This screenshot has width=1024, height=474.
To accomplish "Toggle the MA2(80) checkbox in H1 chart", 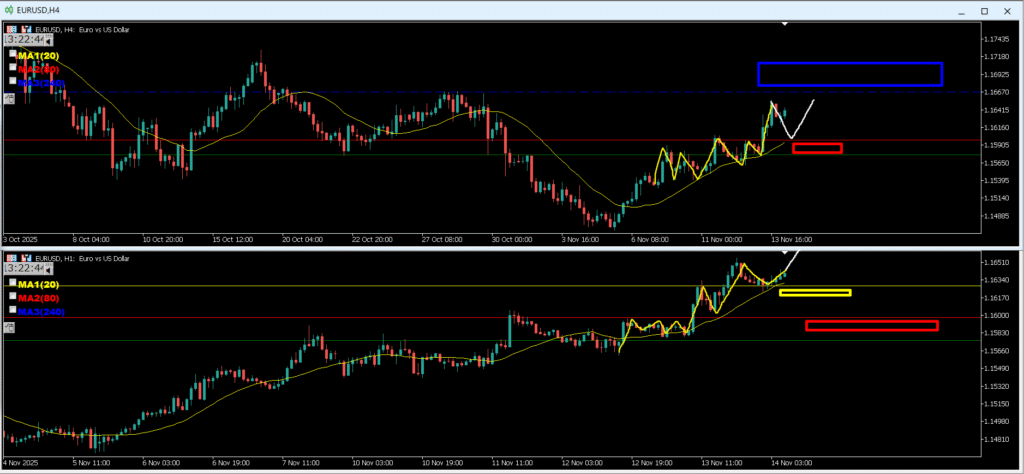I will tap(12, 297).
